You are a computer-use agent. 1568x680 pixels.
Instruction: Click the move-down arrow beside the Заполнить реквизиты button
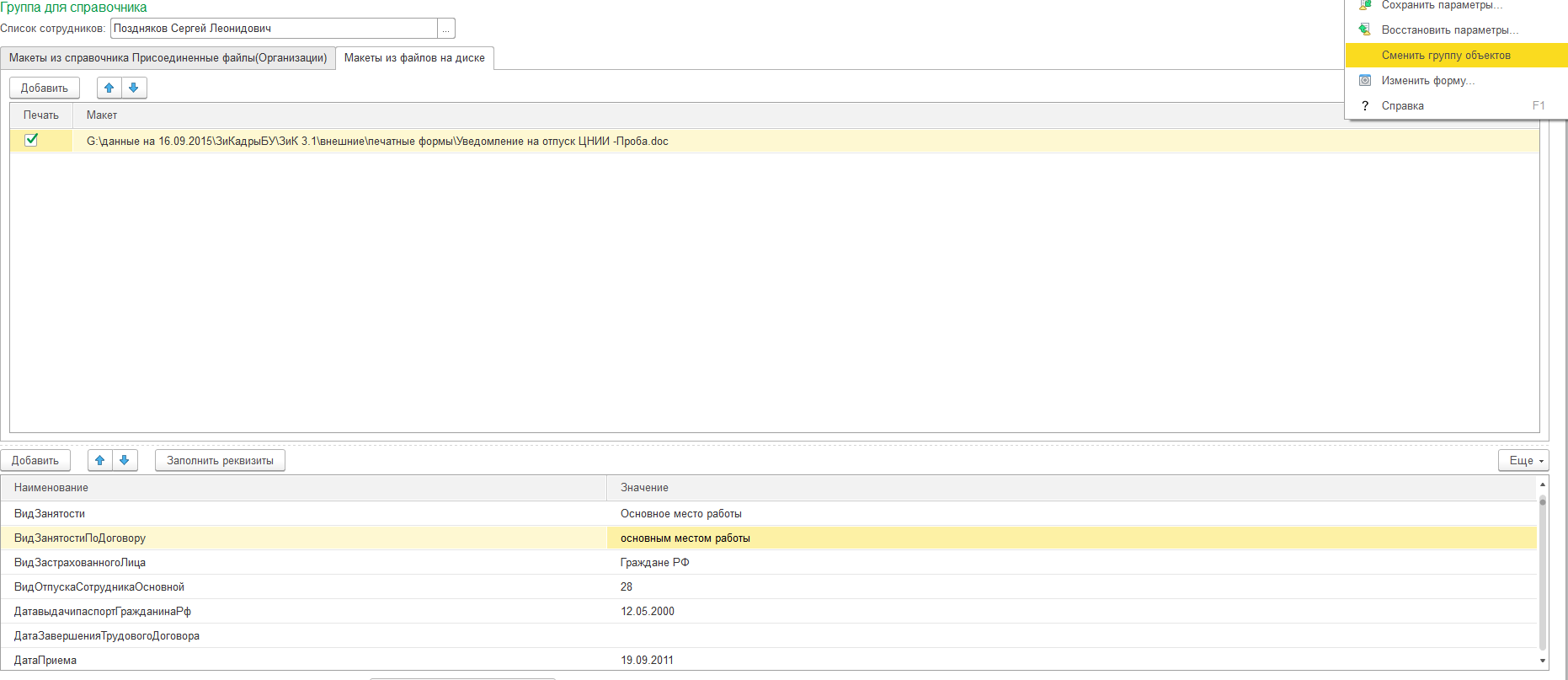click(x=125, y=460)
